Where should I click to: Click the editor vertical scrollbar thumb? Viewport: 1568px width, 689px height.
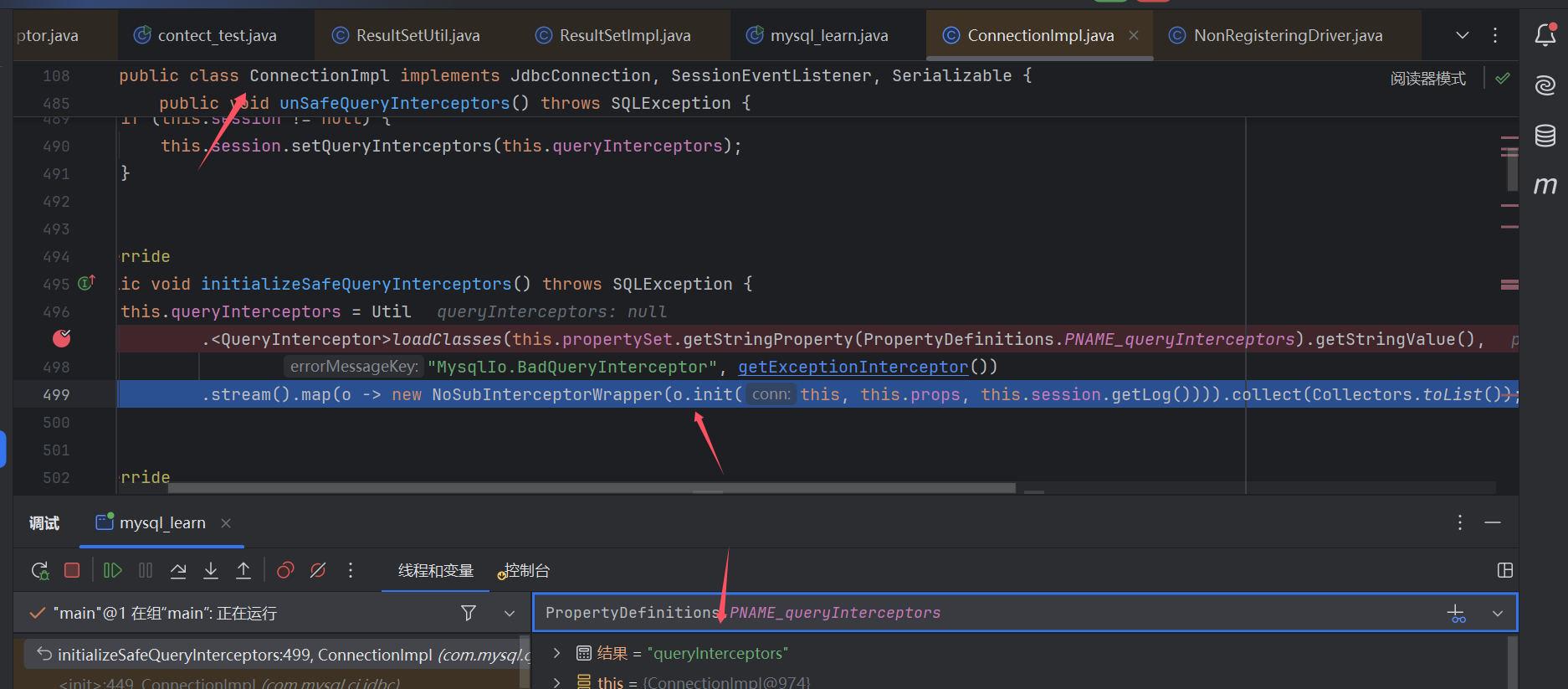click(x=1513, y=170)
